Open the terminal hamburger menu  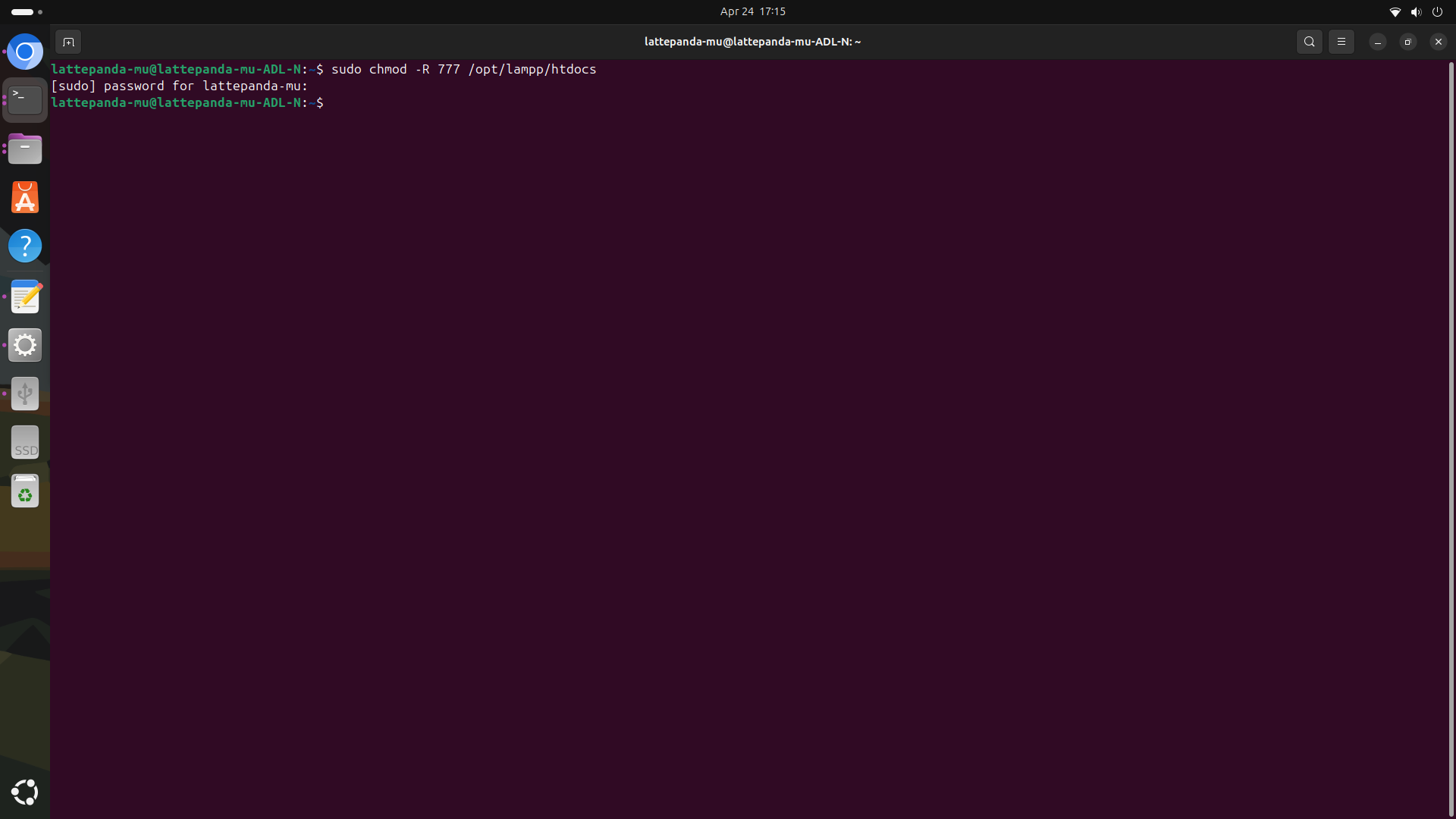tap(1341, 42)
